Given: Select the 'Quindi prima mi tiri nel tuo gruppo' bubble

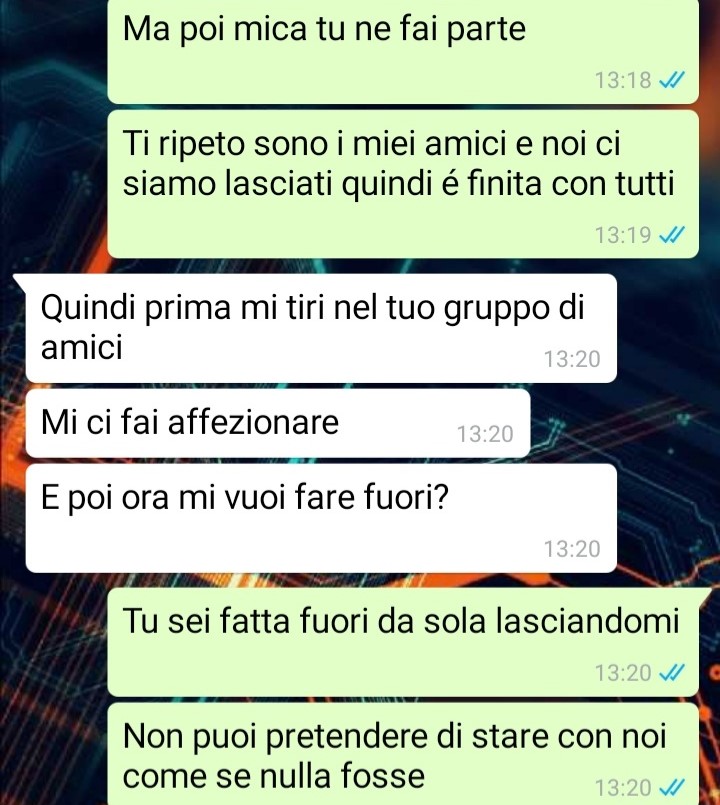Looking at the screenshot, I should (x=321, y=328).
